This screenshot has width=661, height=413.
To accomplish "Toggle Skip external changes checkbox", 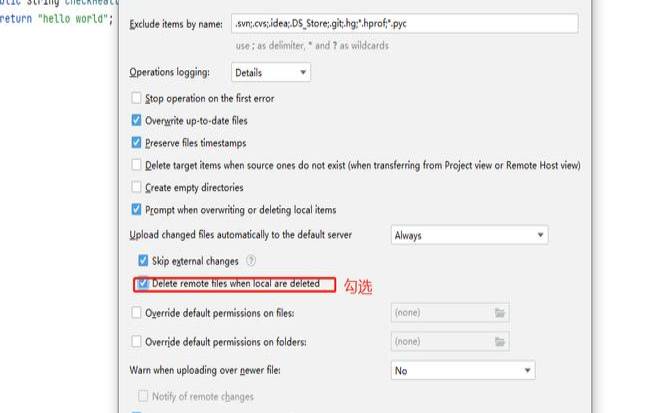I will (x=143, y=260).
